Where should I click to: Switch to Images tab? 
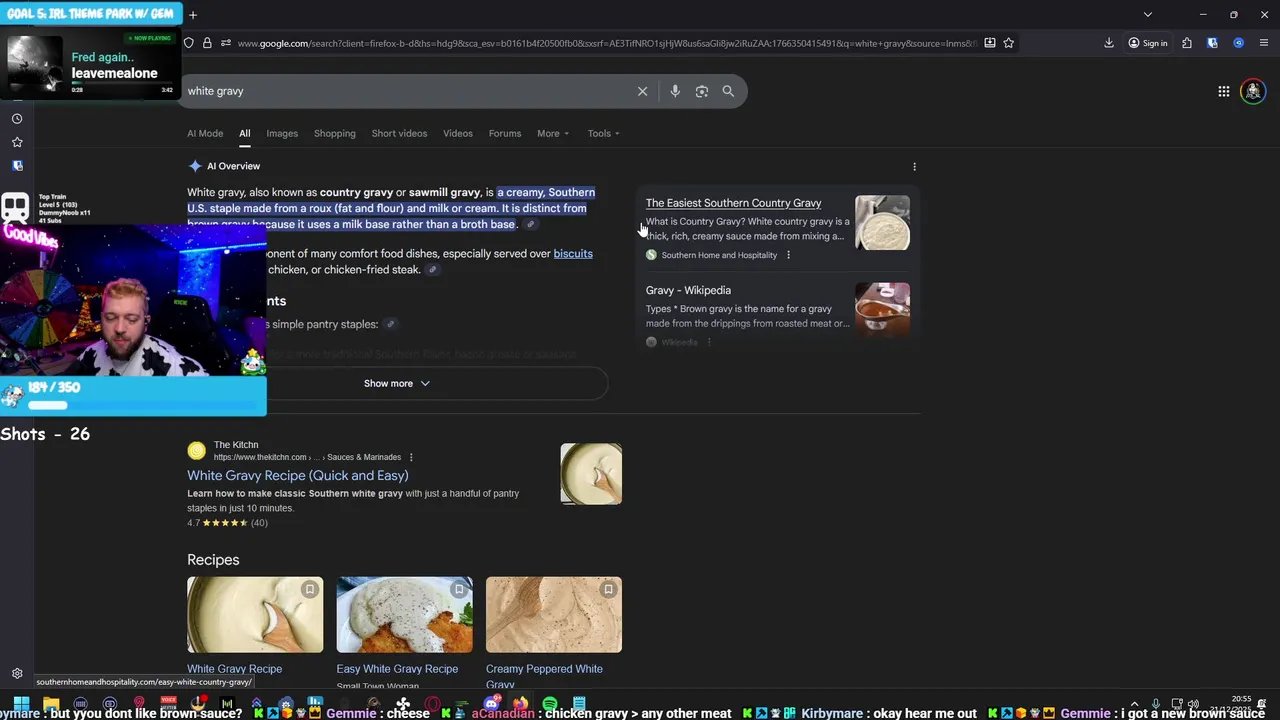[282, 133]
